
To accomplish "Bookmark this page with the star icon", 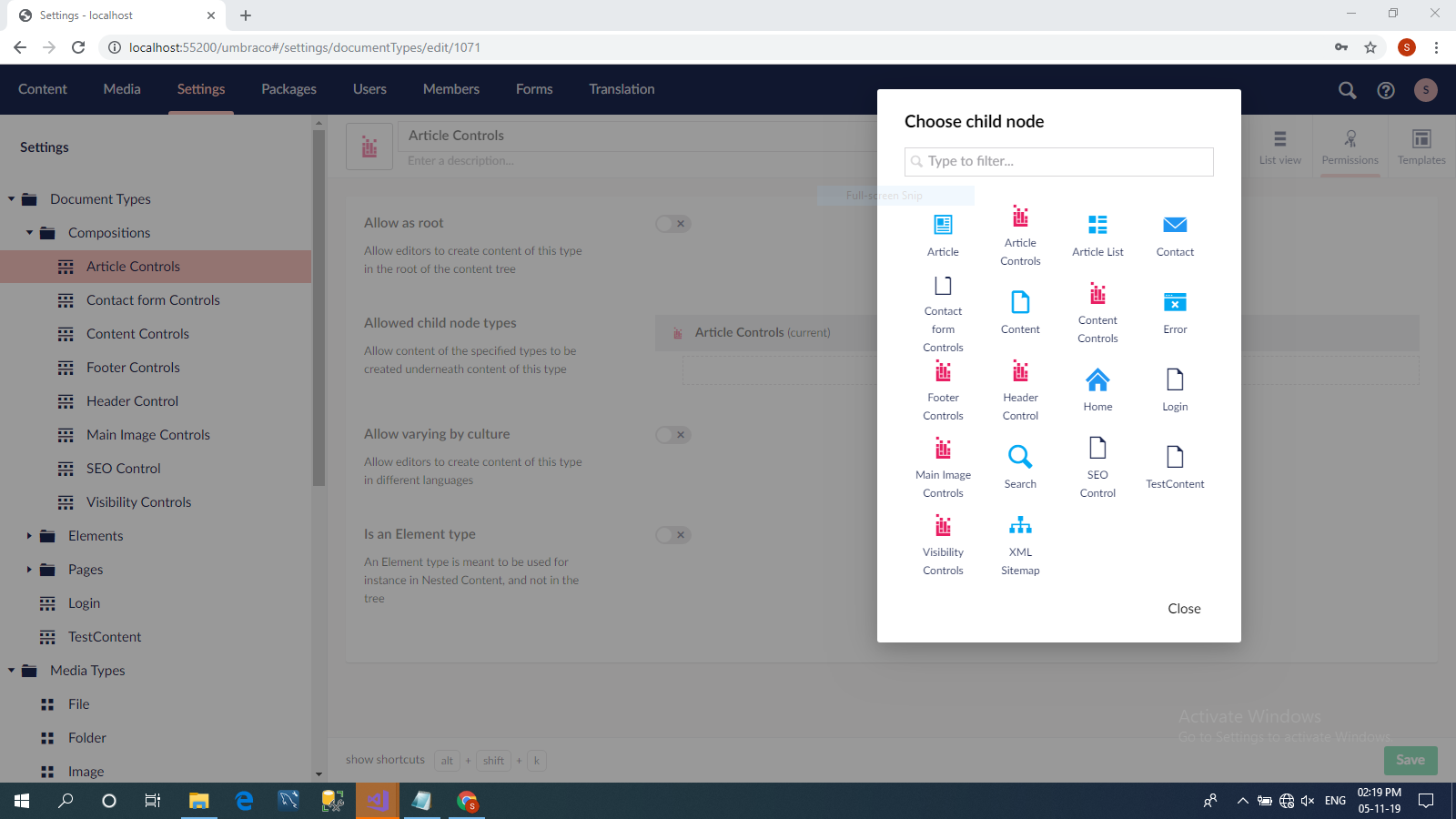I will click(x=1370, y=47).
